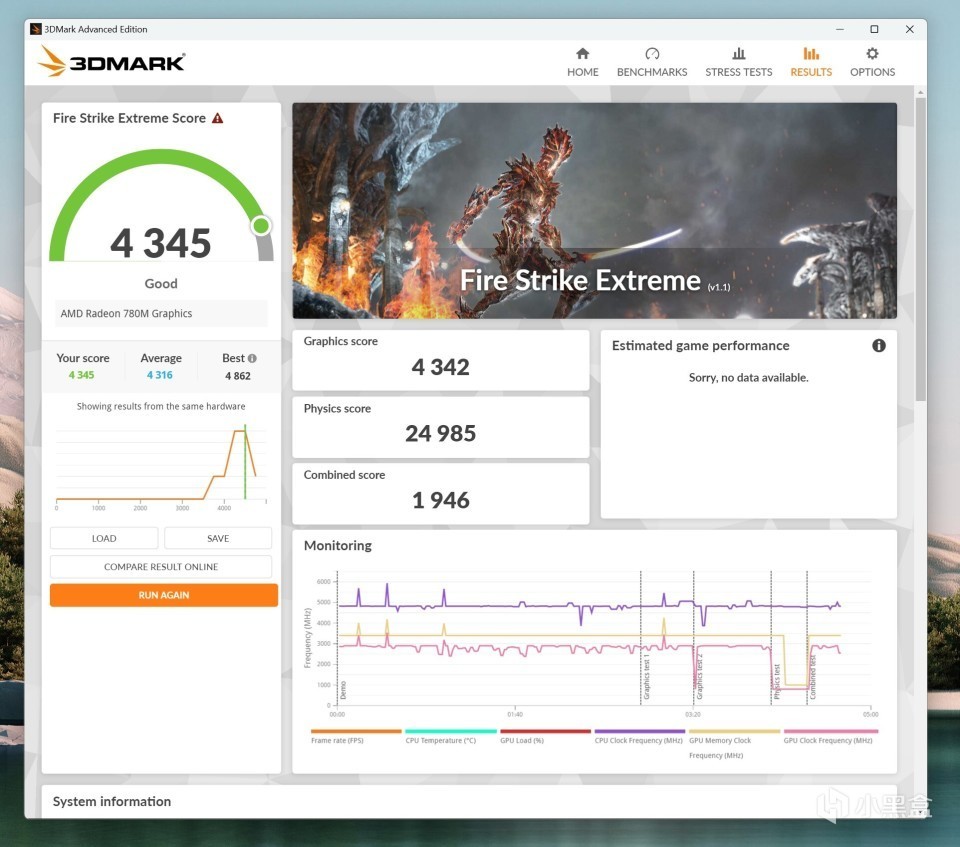Click 'Sorry, no data available.' text
Viewport: 960px width, 847px height.
point(748,377)
